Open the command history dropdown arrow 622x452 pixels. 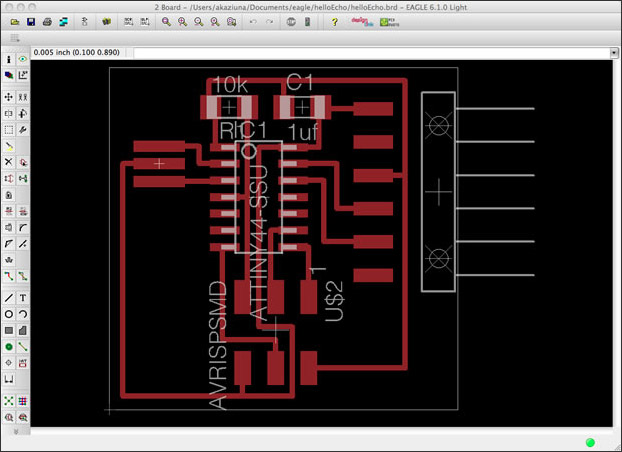pos(614,52)
